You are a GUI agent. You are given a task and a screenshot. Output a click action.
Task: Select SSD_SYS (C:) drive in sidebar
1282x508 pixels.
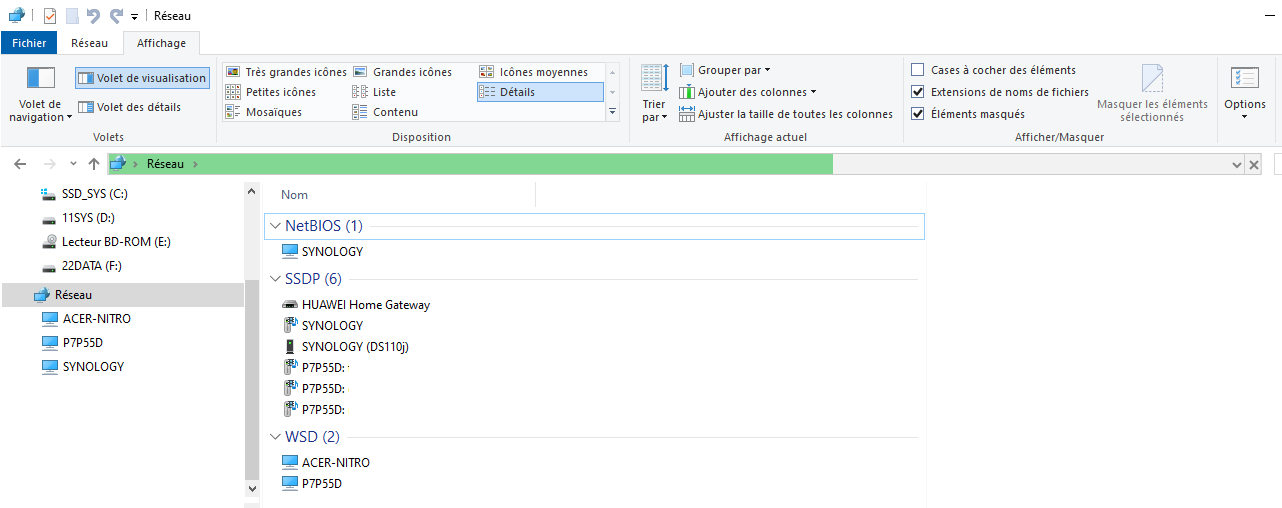point(94,194)
